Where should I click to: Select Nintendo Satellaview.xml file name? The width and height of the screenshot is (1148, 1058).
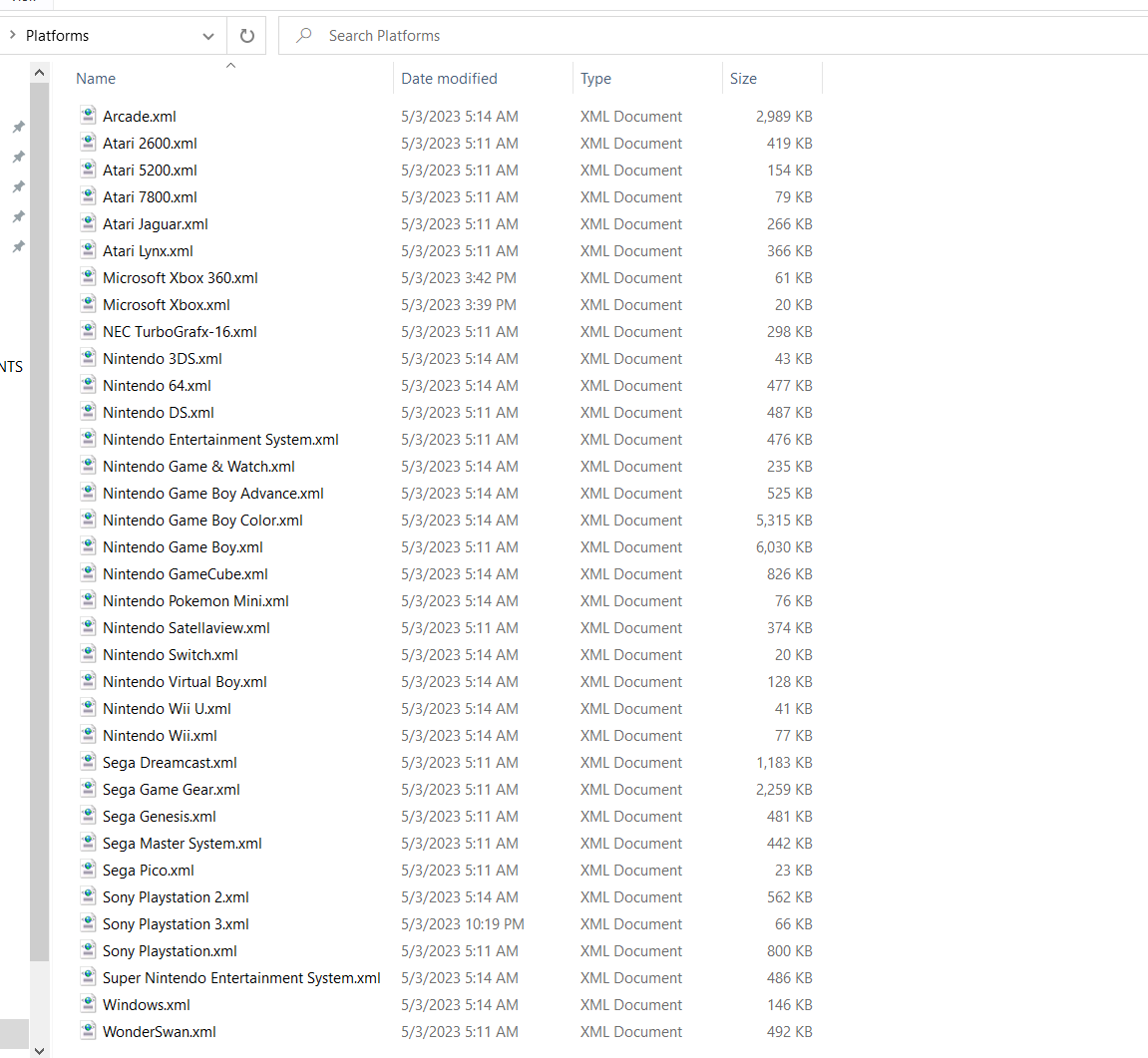[x=187, y=627]
